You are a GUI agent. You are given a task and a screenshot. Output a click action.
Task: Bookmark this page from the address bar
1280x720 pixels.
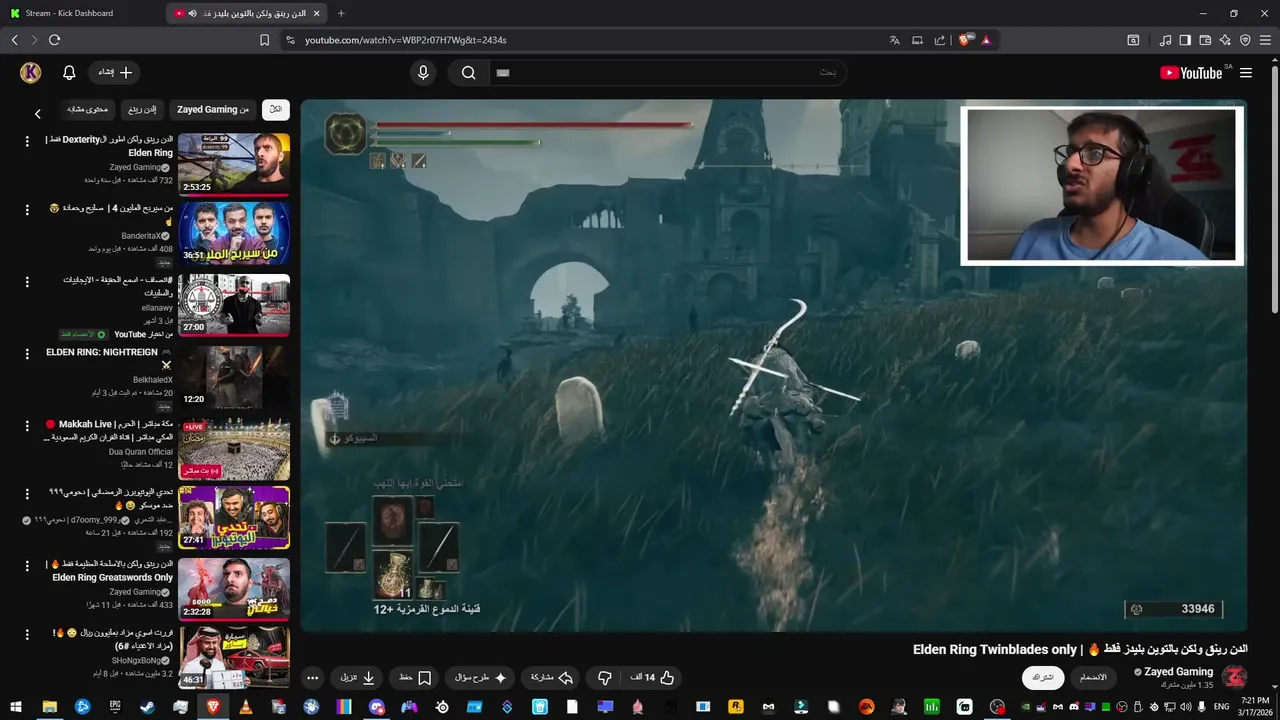tap(264, 40)
